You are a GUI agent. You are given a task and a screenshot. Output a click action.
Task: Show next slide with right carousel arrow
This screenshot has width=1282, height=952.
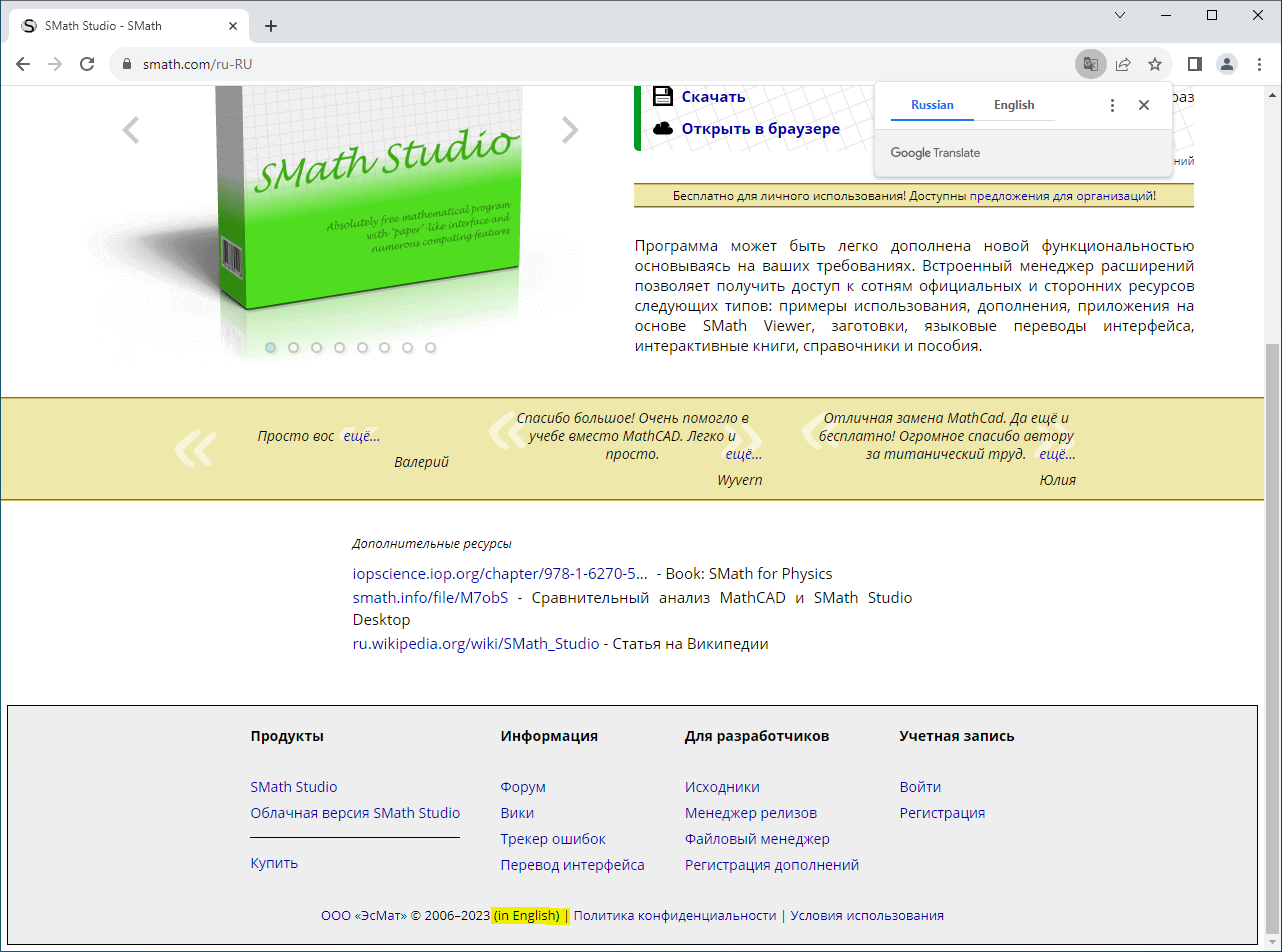570,130
